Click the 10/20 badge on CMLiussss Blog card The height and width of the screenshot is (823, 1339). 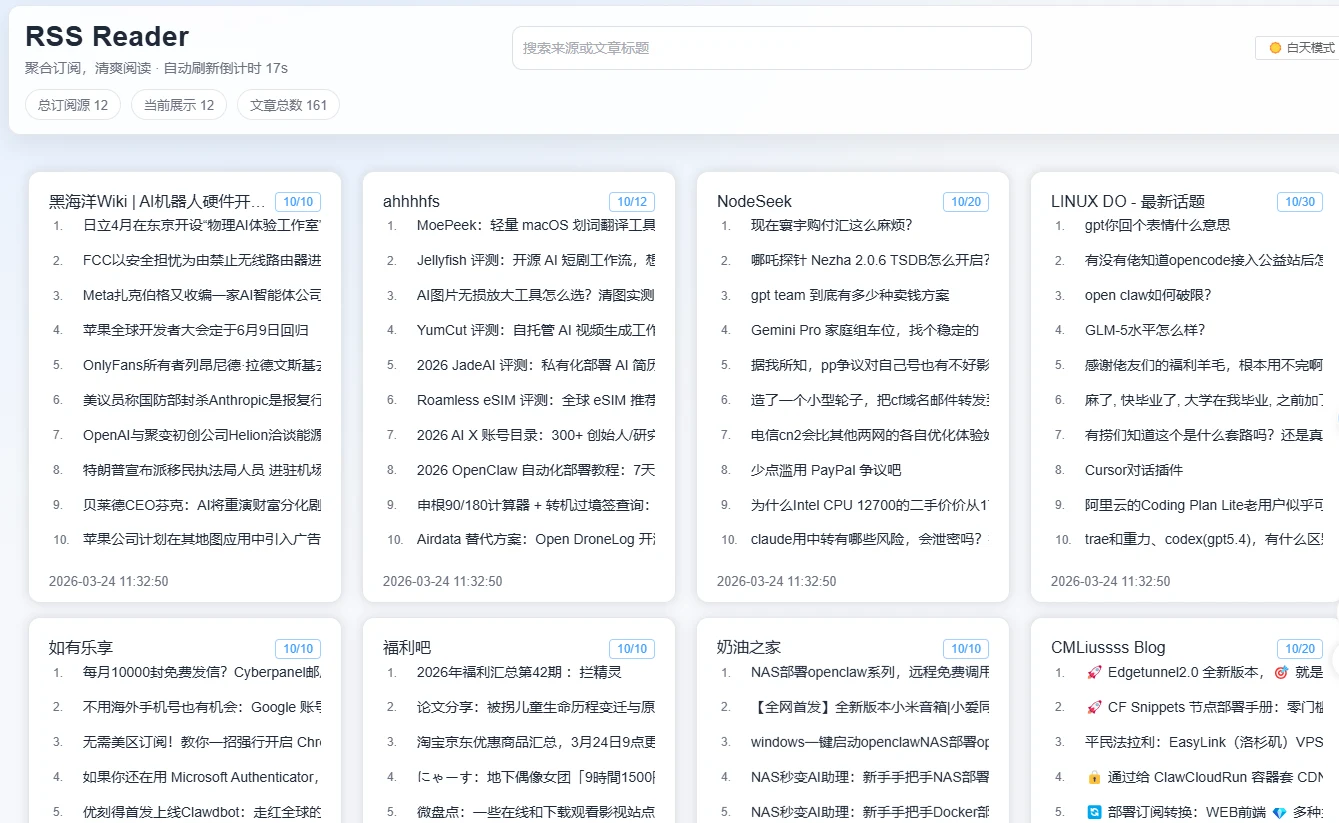click(x=1300, y=649)
